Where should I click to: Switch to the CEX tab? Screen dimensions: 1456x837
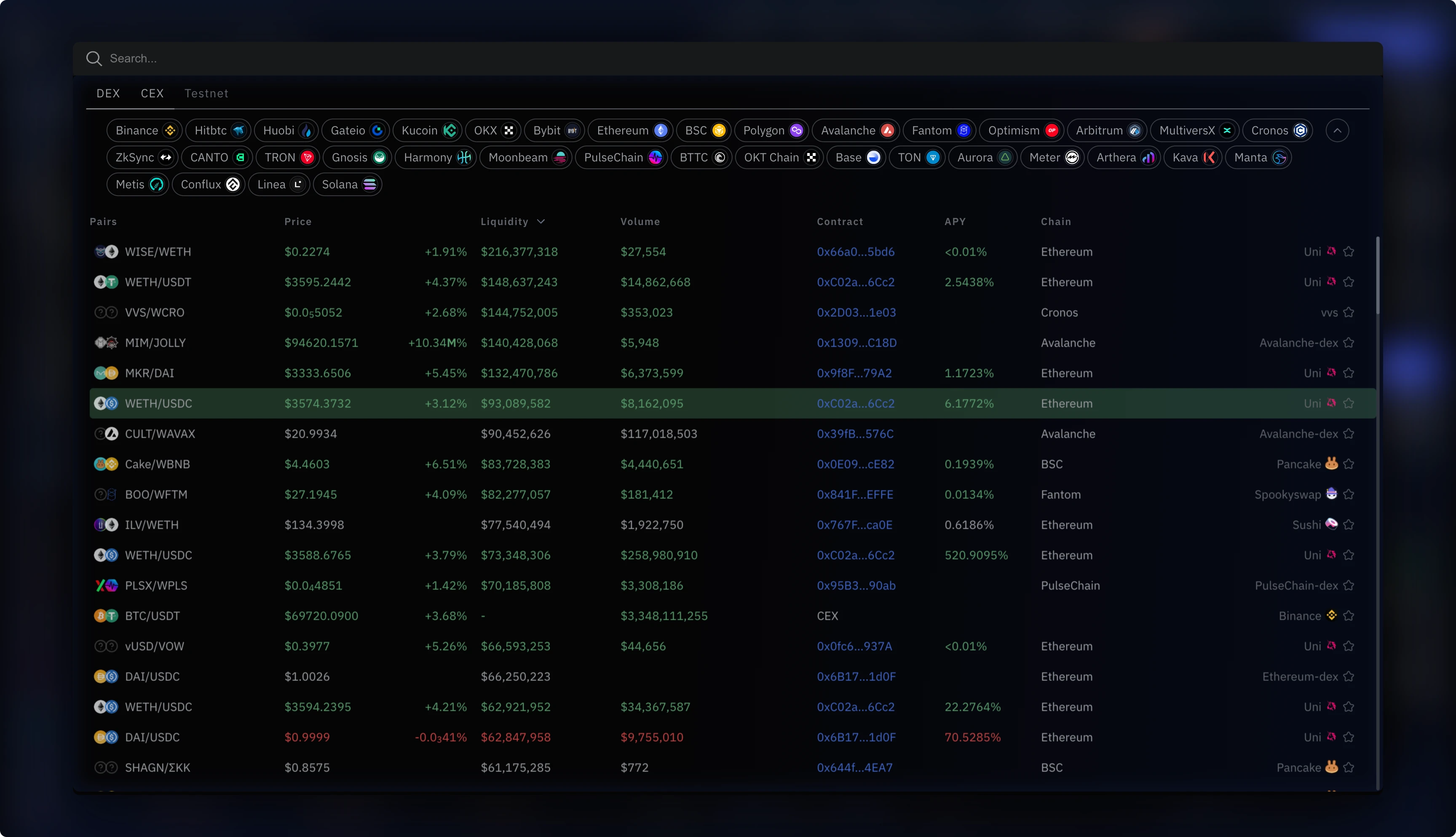[152, 93]
